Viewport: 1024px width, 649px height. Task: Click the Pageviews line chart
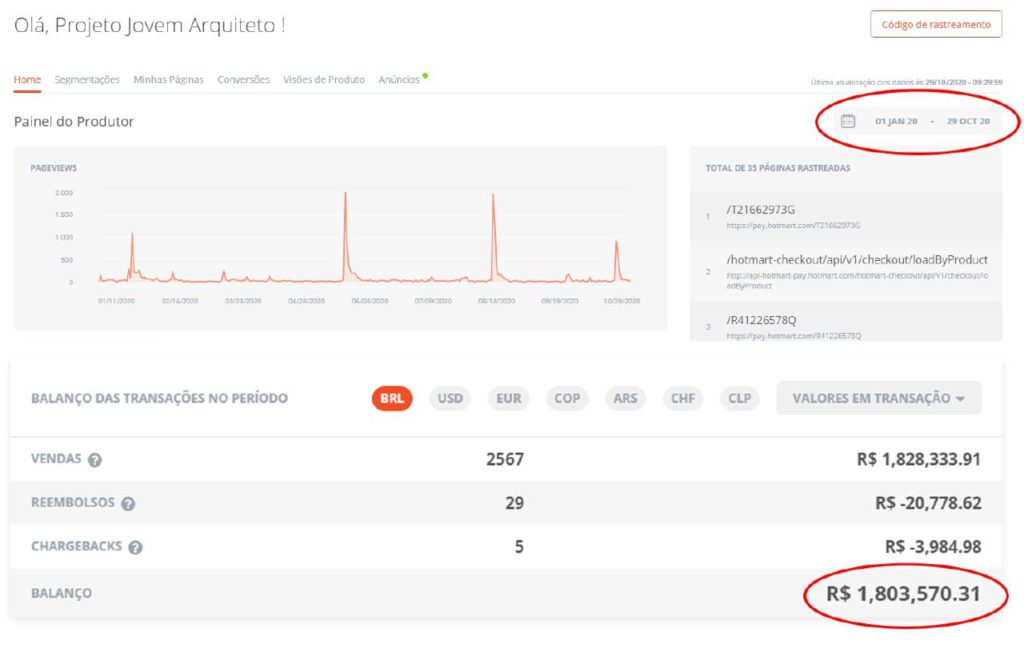click(x=364, y=238)
